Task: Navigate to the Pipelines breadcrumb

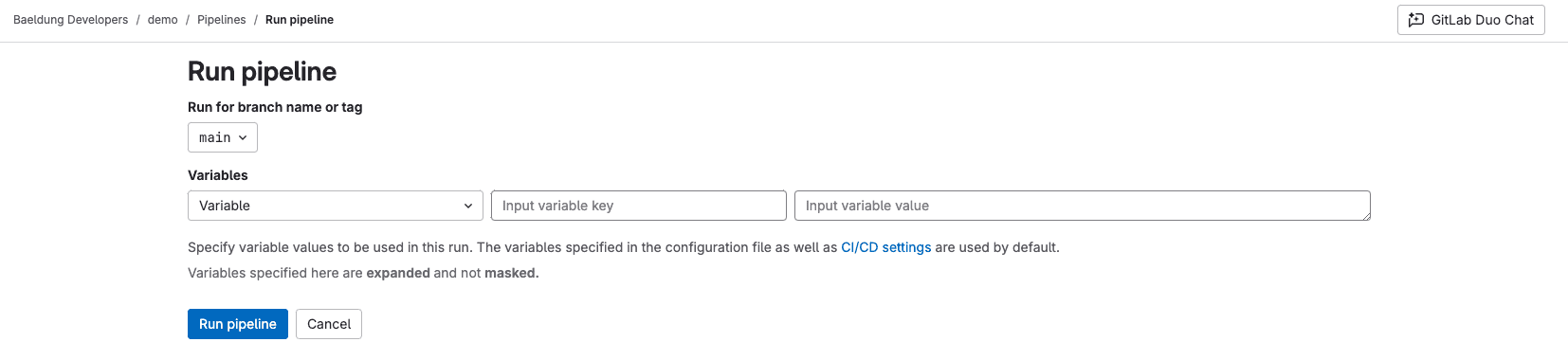Action: tap(222, 20)
